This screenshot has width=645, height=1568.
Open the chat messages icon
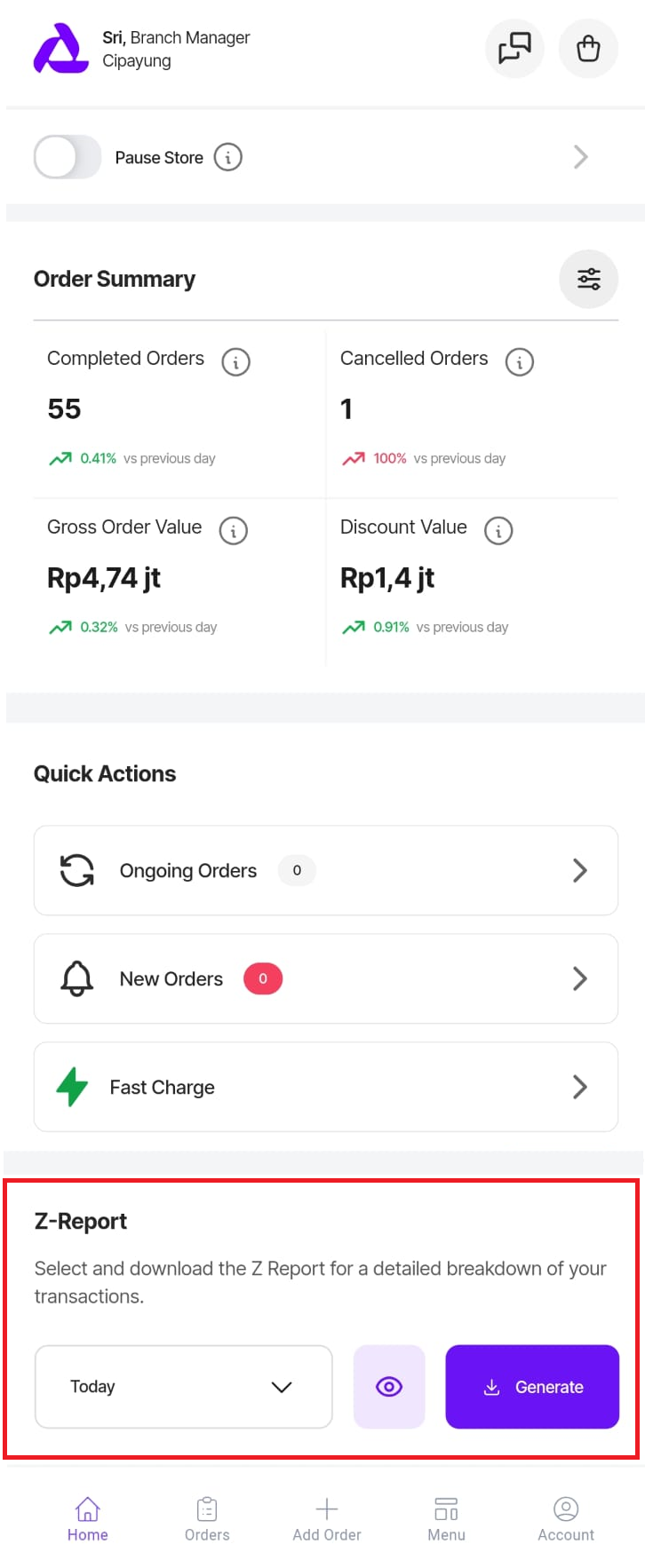[514, 49]
